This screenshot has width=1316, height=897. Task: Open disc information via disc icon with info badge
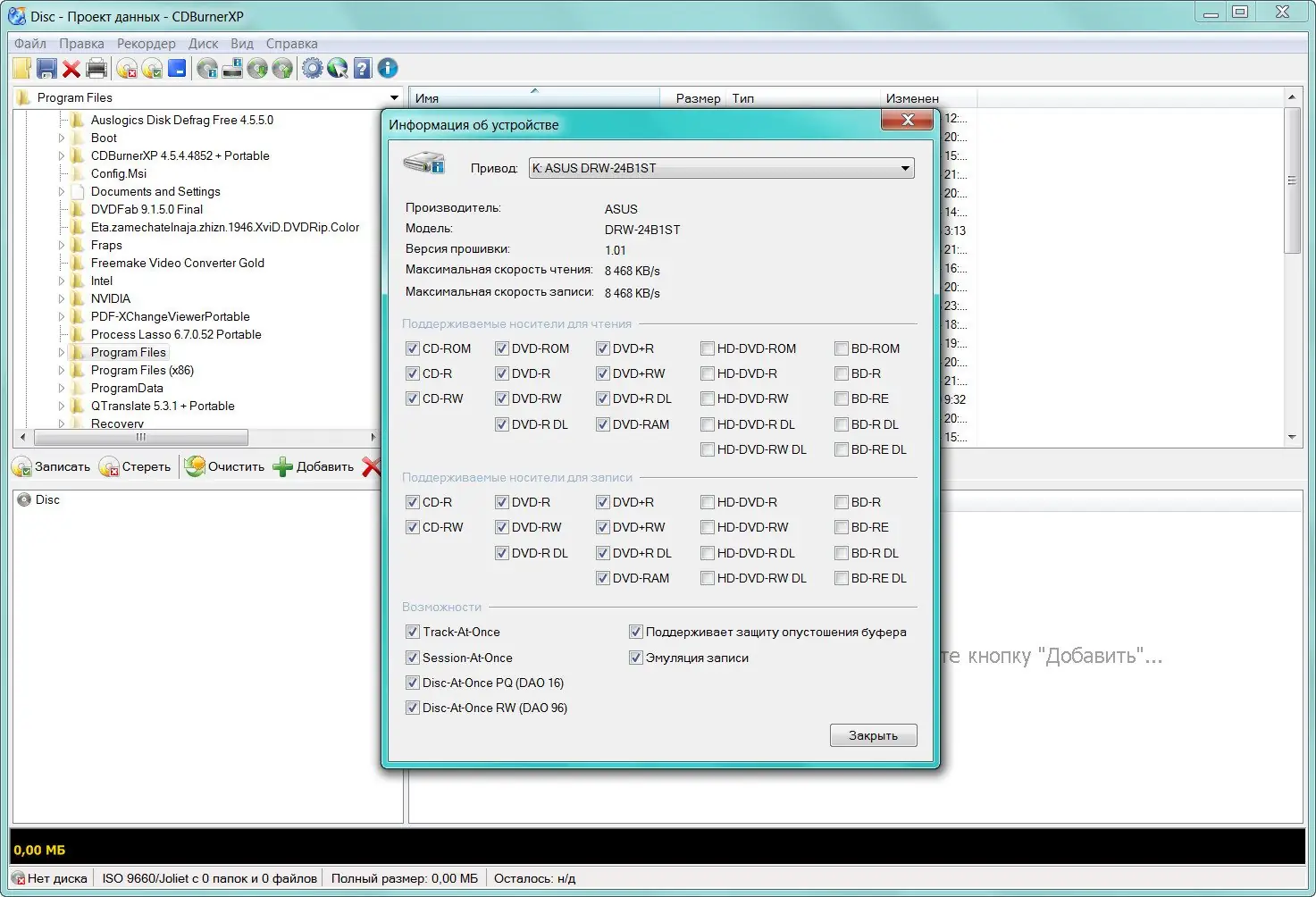(x=207, y=68)
